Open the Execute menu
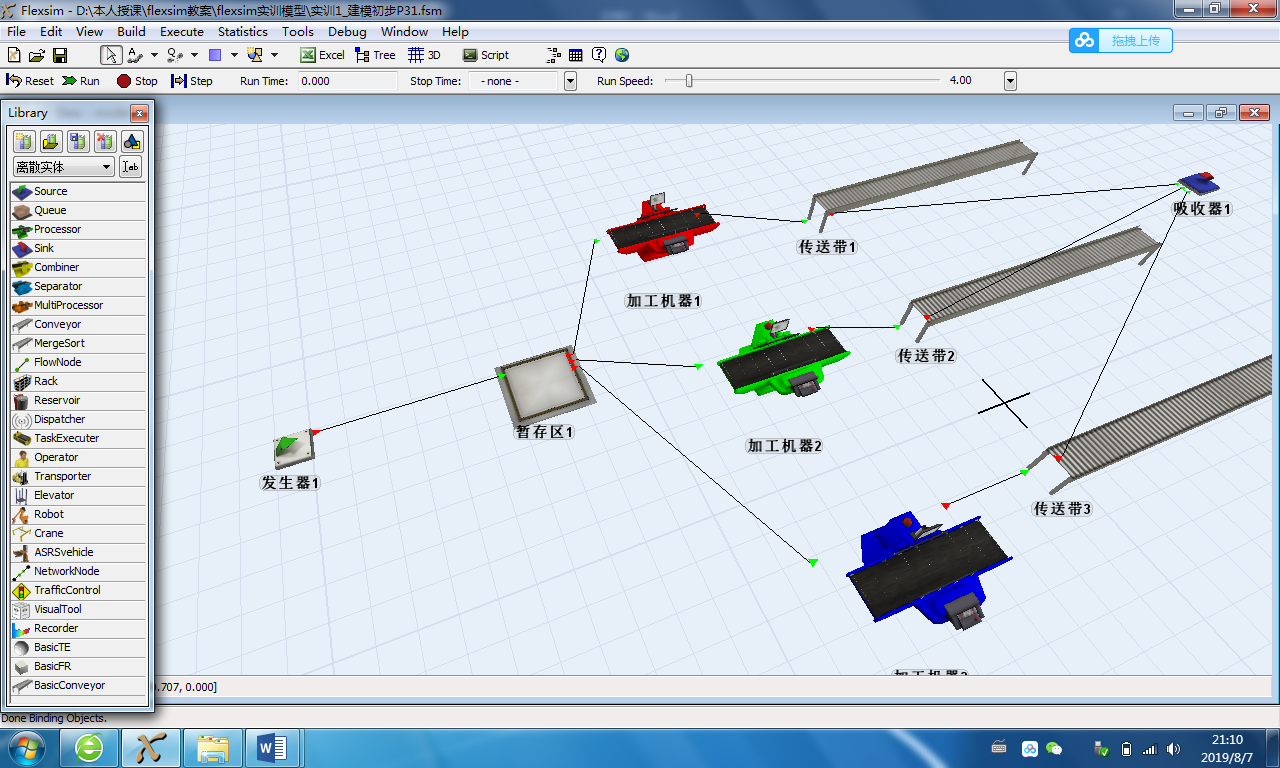This screenshot has height=768, width=1280. coord(182,31)
